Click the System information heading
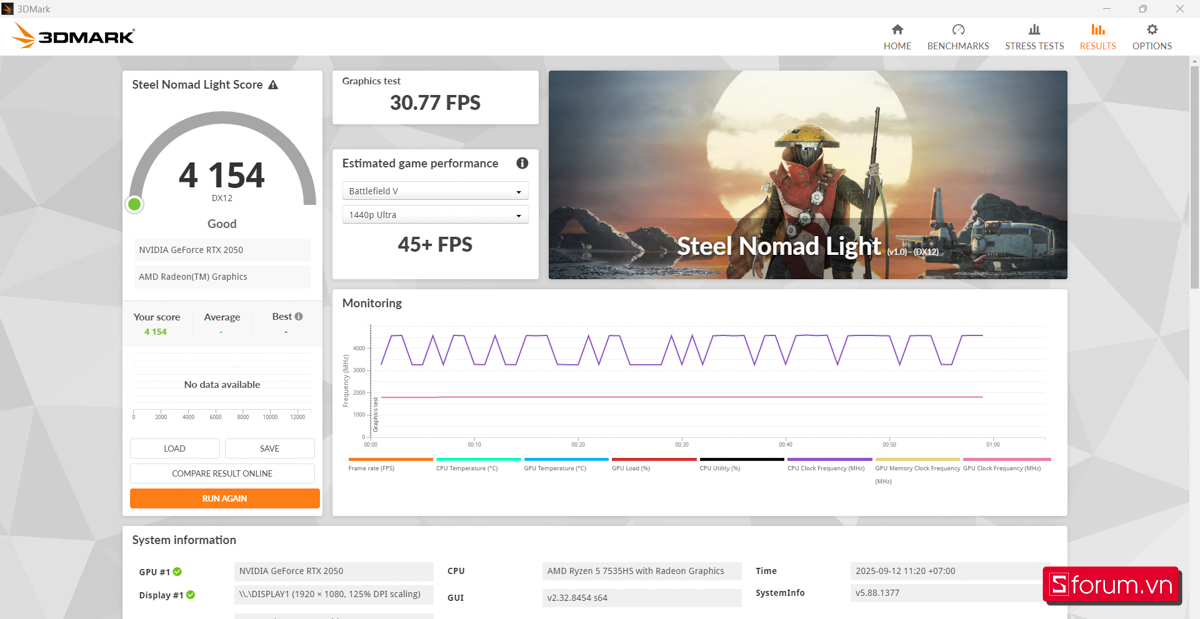 pyautogui.click(x=184, y=540)
